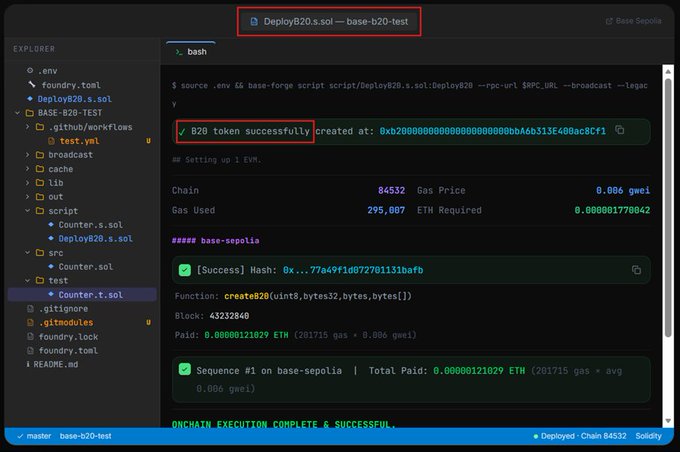Viewport: 680px width, 452px height.
Task: Open the token address 0xb20000… link
Action: click(493, 131)
